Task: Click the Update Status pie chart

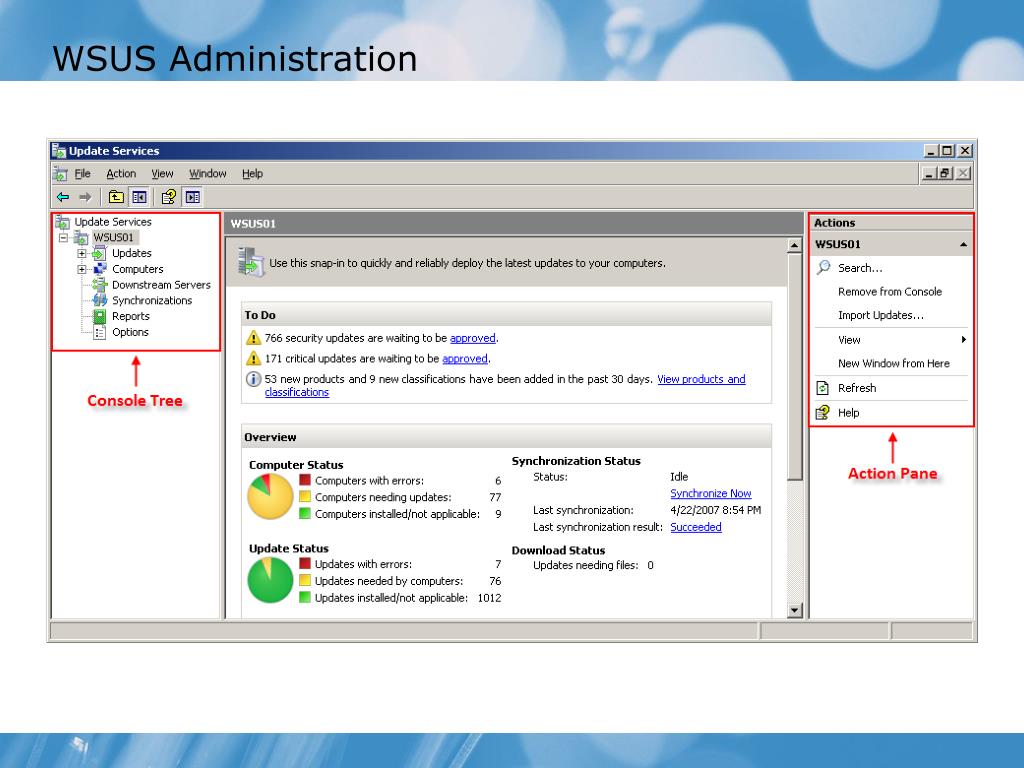Action: pos(270,580)
